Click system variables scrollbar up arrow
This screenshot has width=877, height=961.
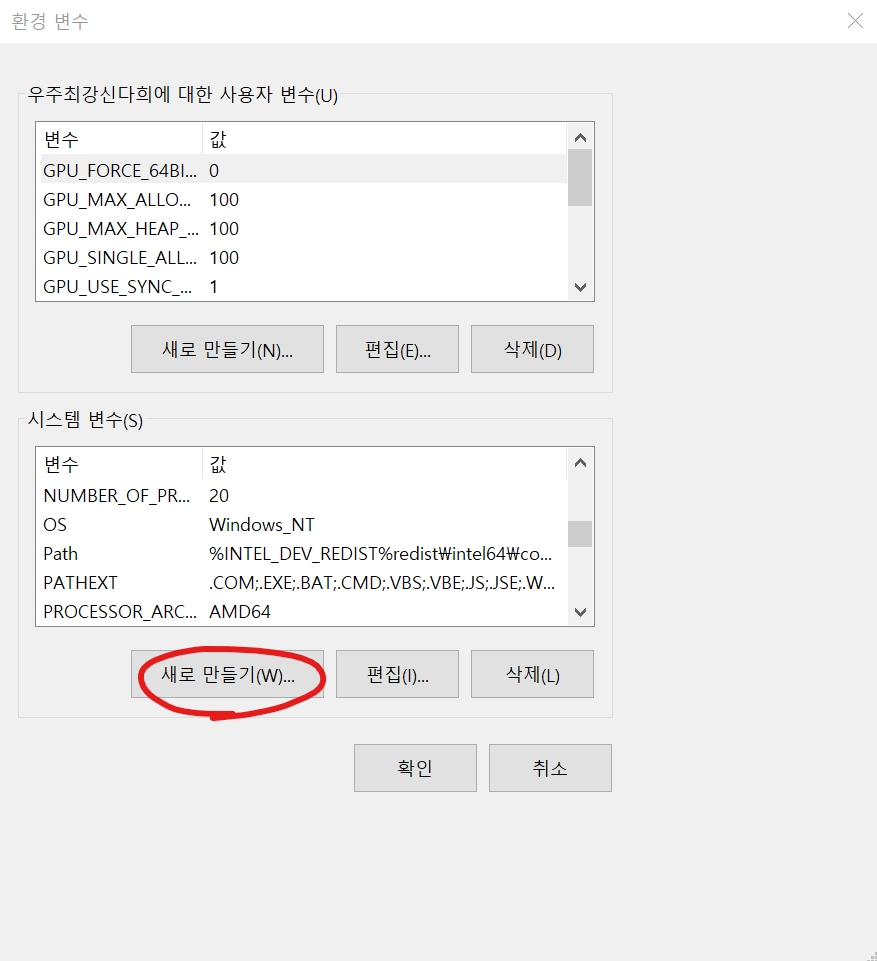580,462
